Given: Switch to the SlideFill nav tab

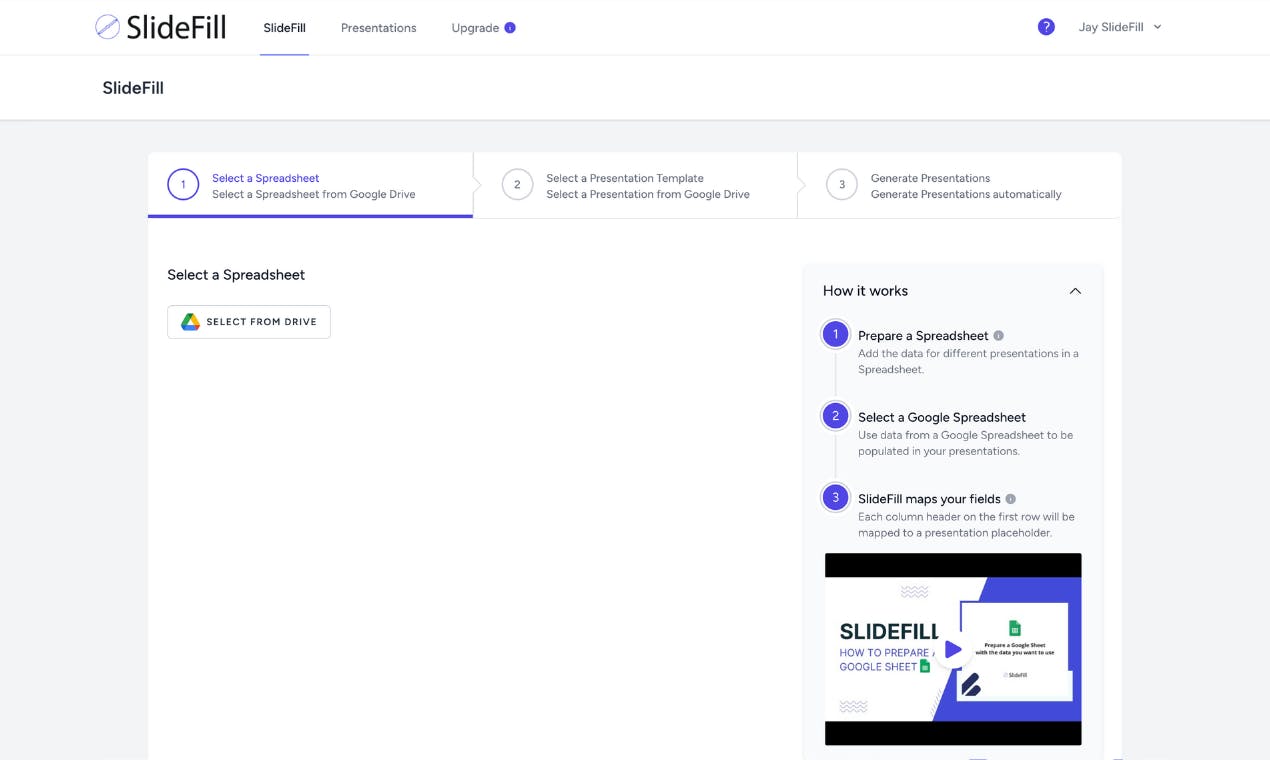Looking at the screenshot, I should (x=284, y=28).
